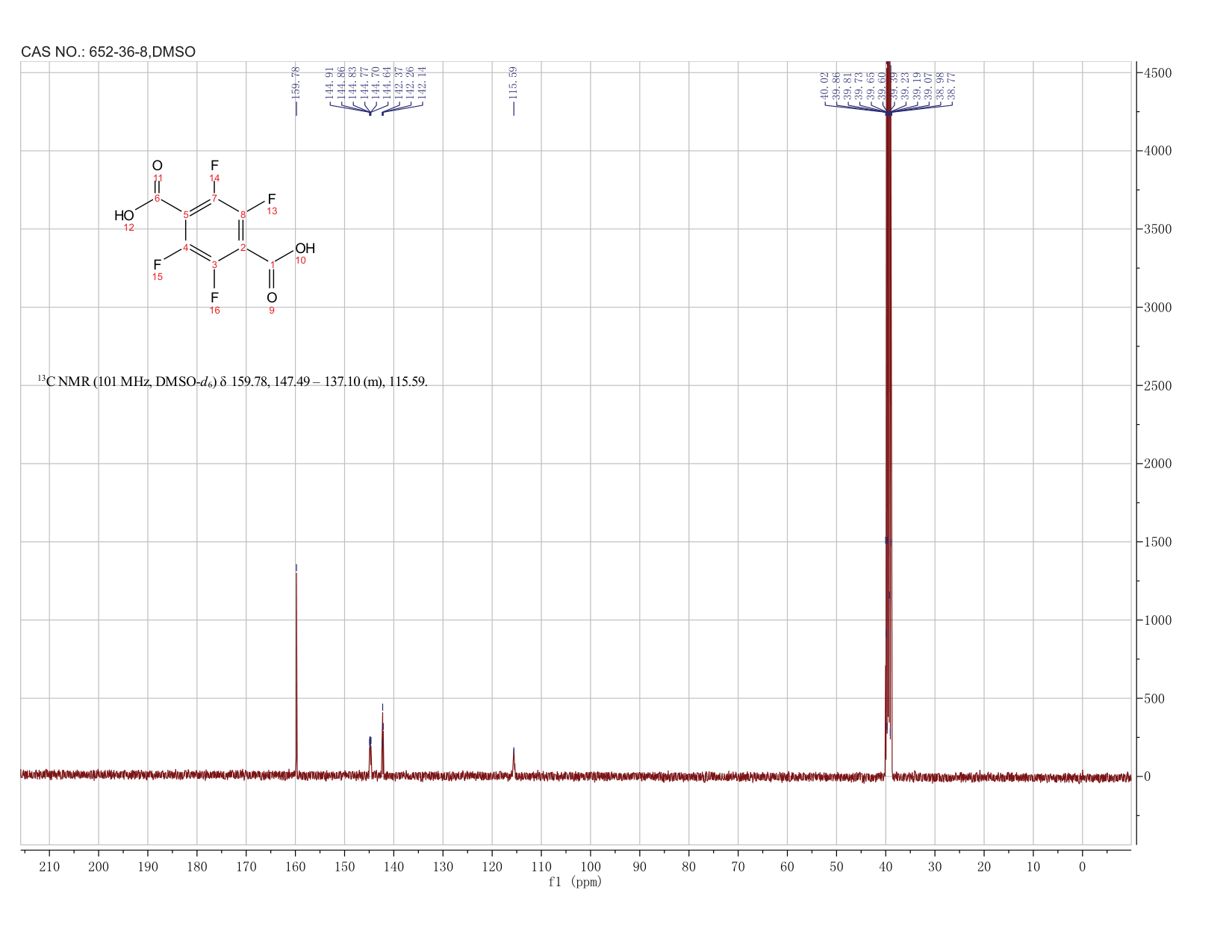Click oxygen atom O labeled 9
This screenshot has height=952, width=1232.
(x=272, y=298)
